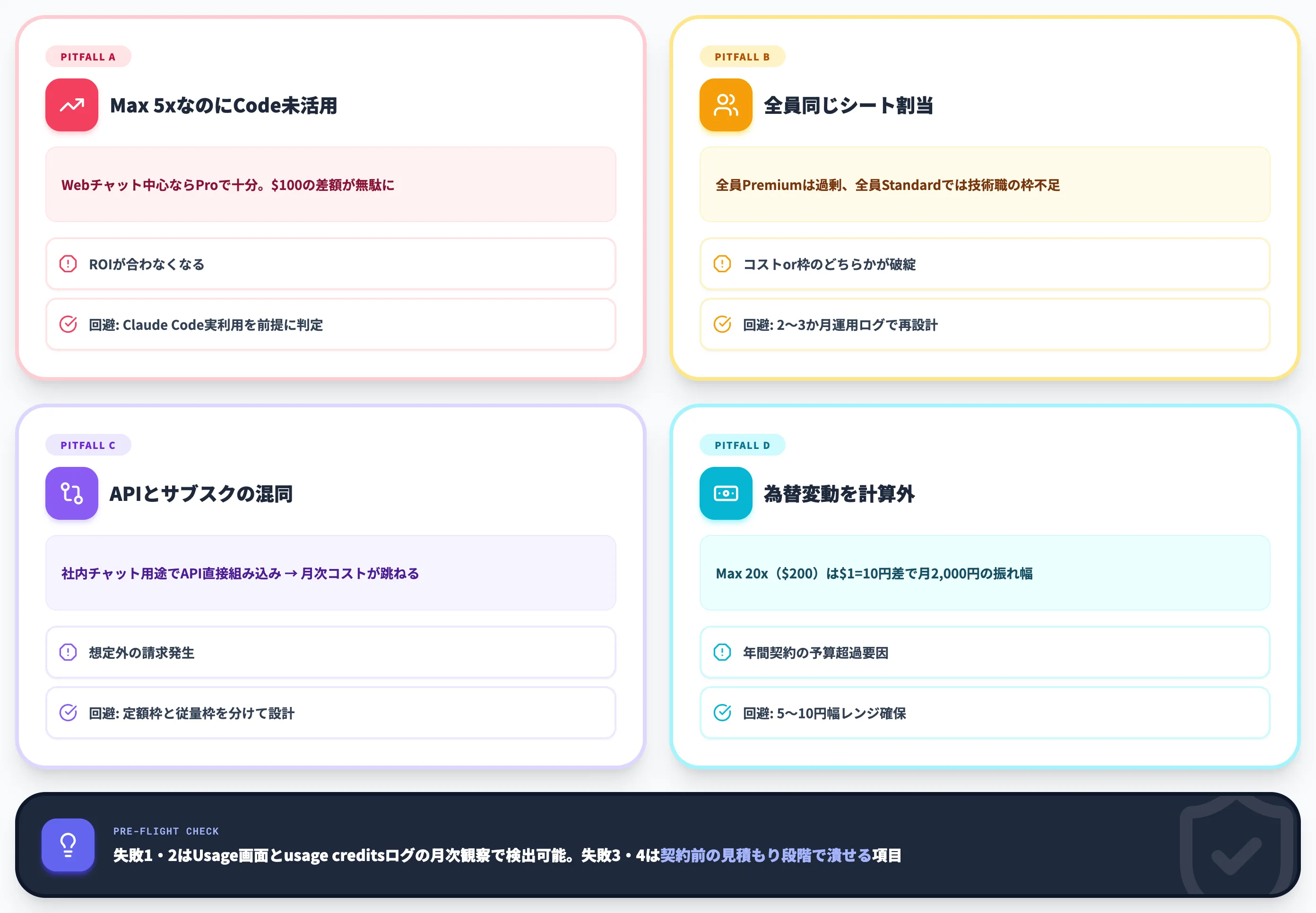Screen dimensions: 1316x913
Task: Click the highlighted text 契約前の見積もり段階で潰せる
Action: 766,855
